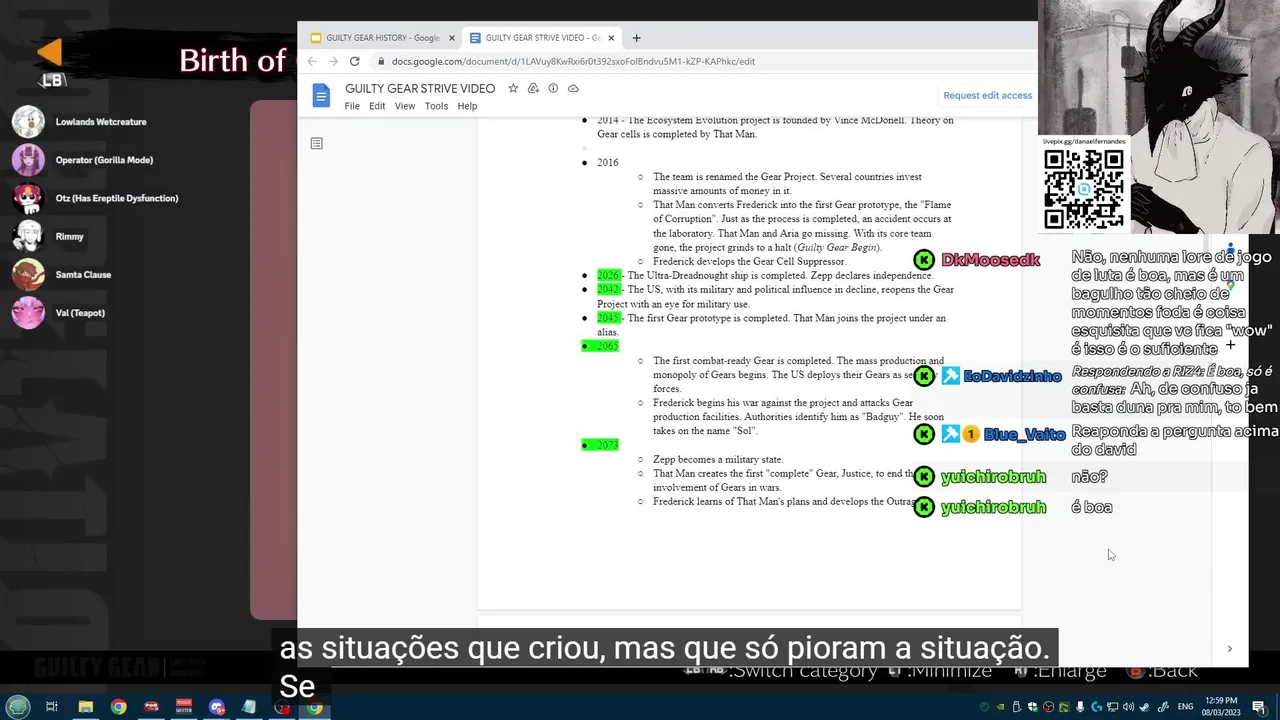Viewport: 1280px width, 720px height.
Task: Click the document title GUILTY GEAR STRIVE VIDEO
Action: click(420, 88)
